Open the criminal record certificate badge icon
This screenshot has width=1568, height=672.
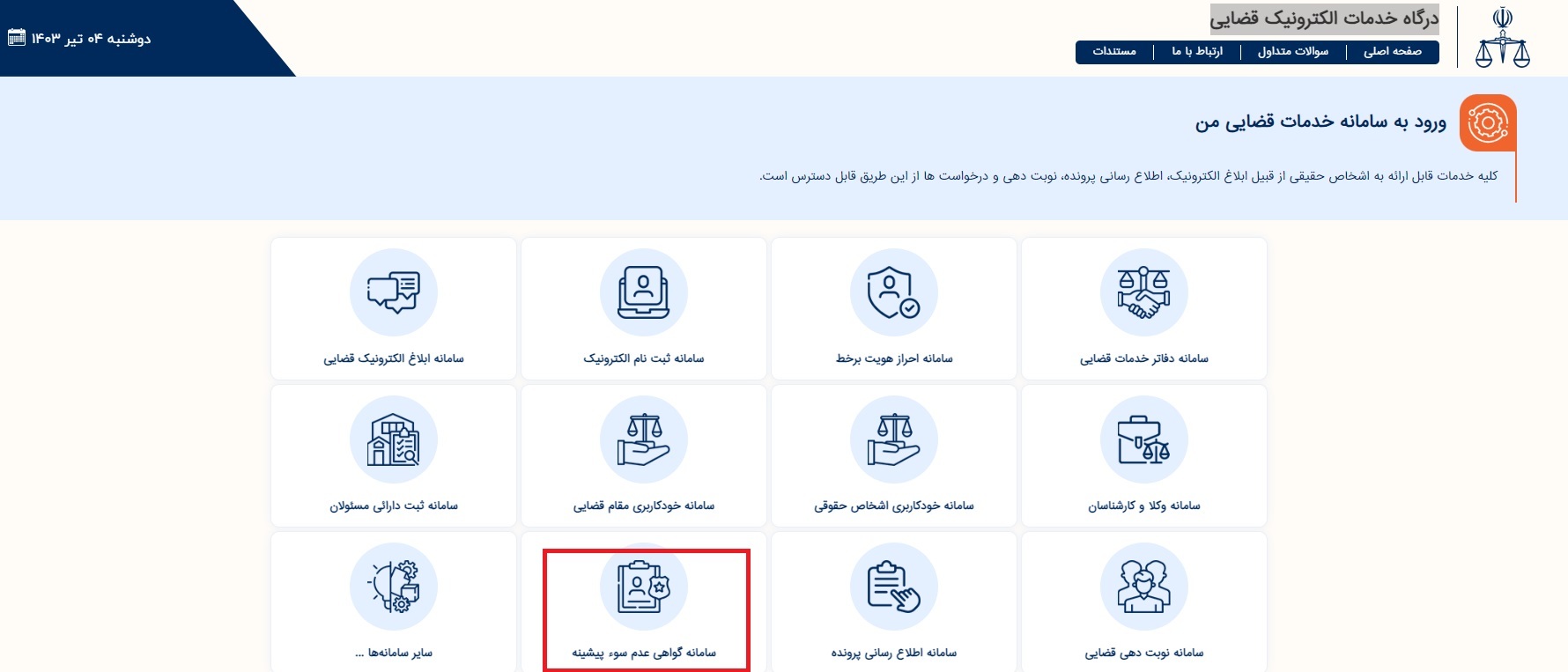click(643, 587)
